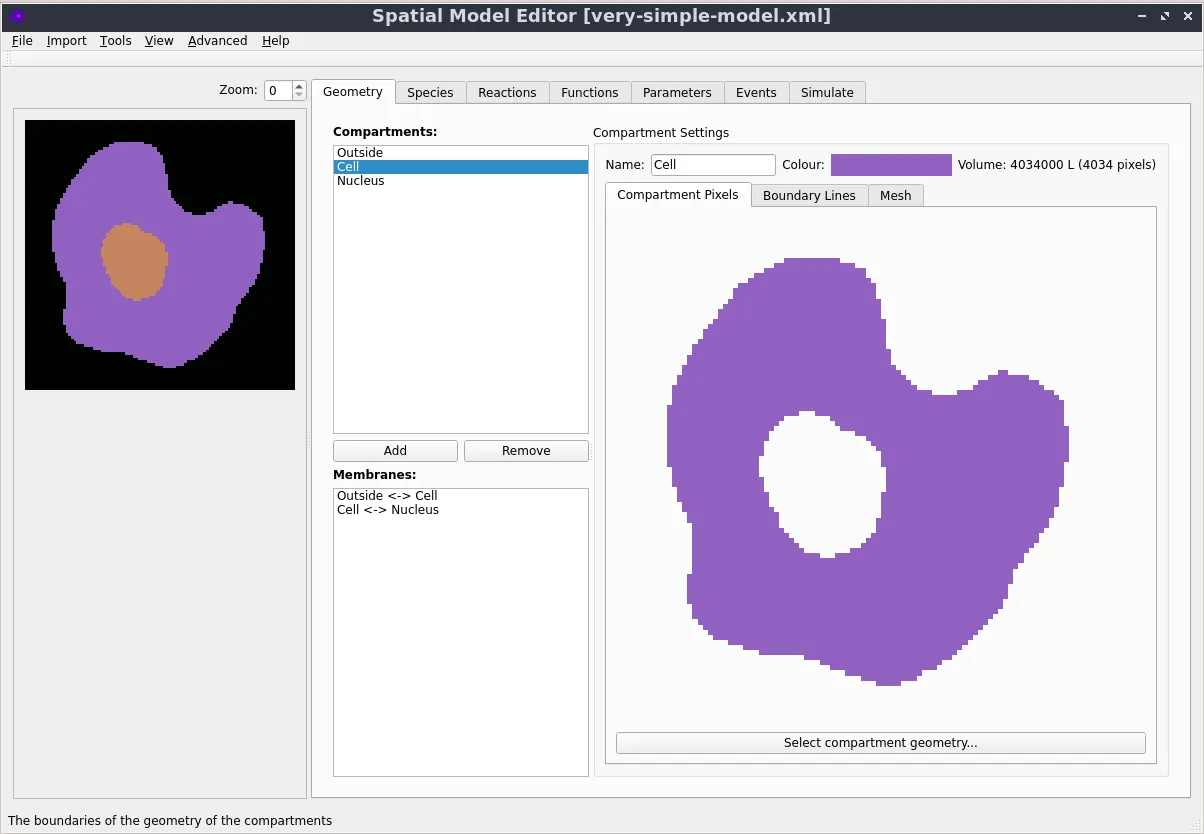Click Select compartment geometry button
Viewport: 1204px width, 834px height.
click(x=881, y=743)
